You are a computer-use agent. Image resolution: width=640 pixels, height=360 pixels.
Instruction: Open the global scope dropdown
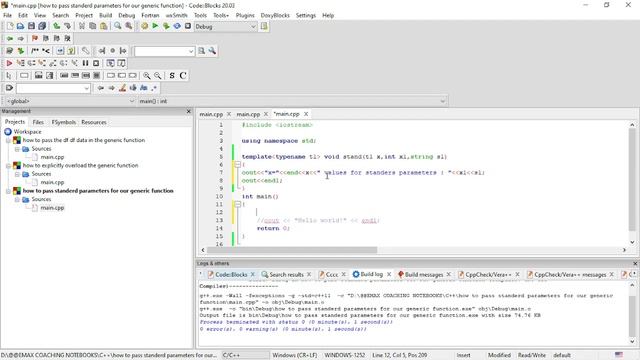70,101
